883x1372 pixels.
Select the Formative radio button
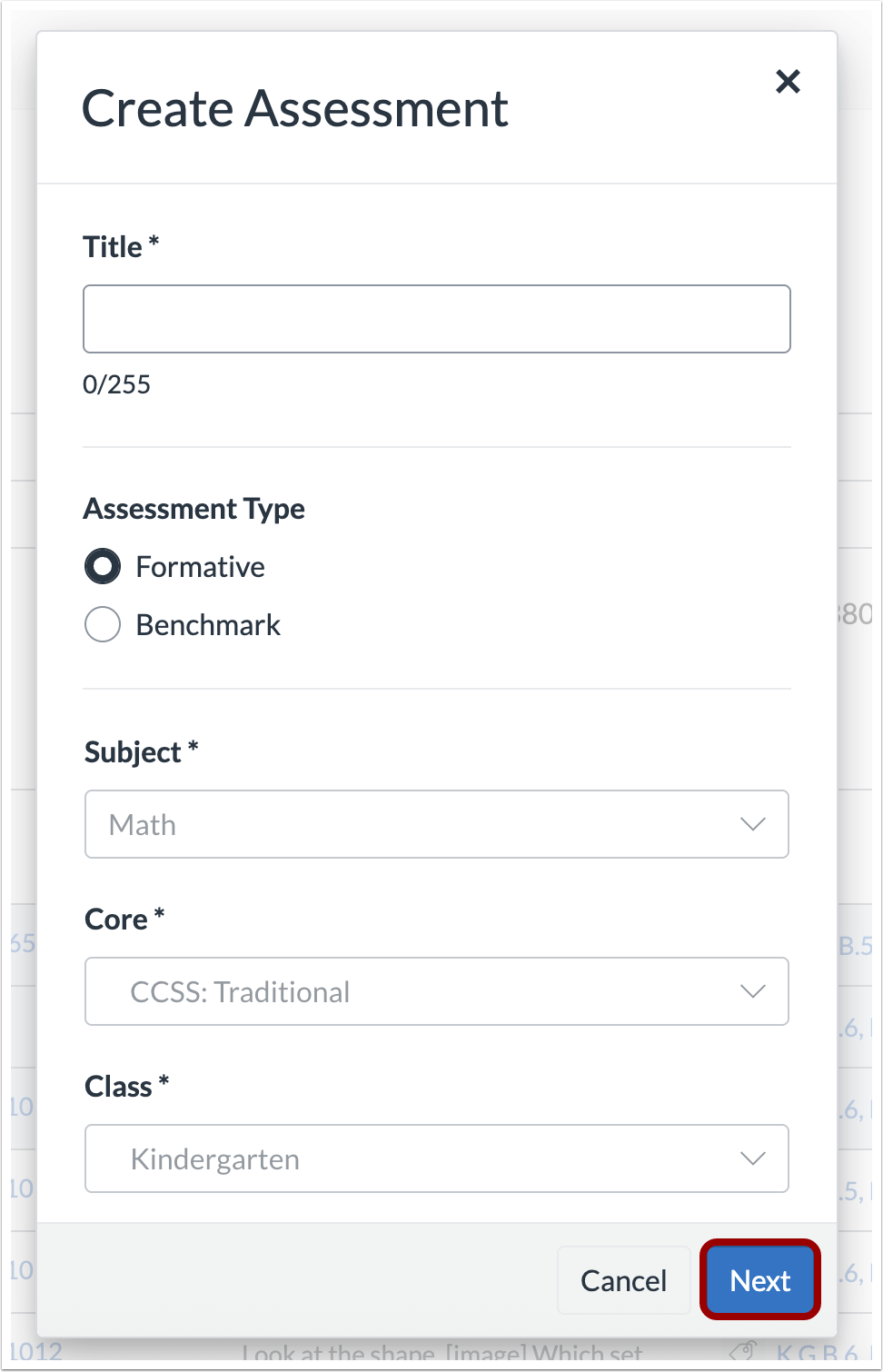click(103, 567)
